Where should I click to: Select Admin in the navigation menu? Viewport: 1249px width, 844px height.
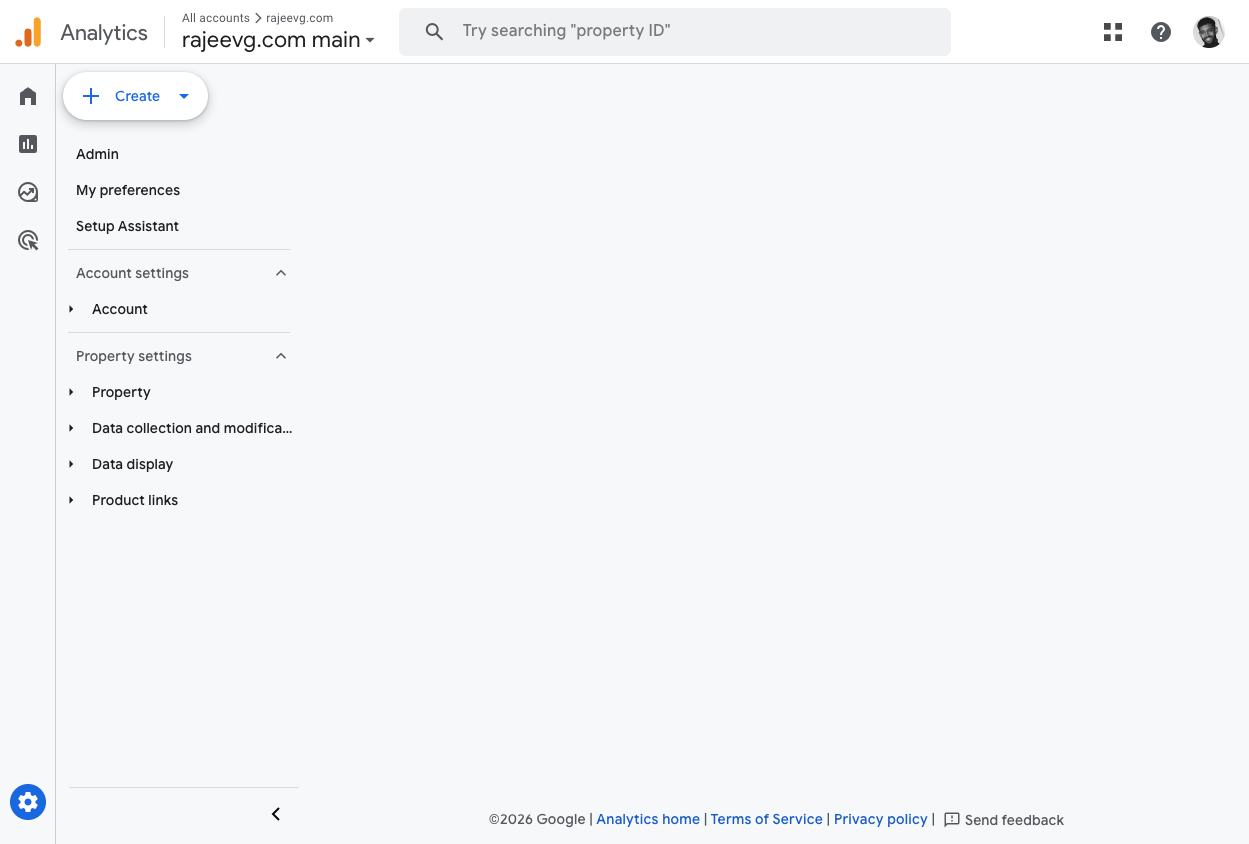click(97, 154)
